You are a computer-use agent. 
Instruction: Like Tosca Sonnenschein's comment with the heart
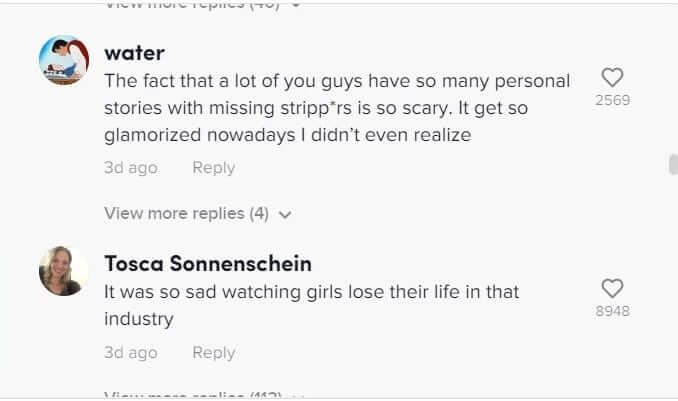[x=612, y=288]
